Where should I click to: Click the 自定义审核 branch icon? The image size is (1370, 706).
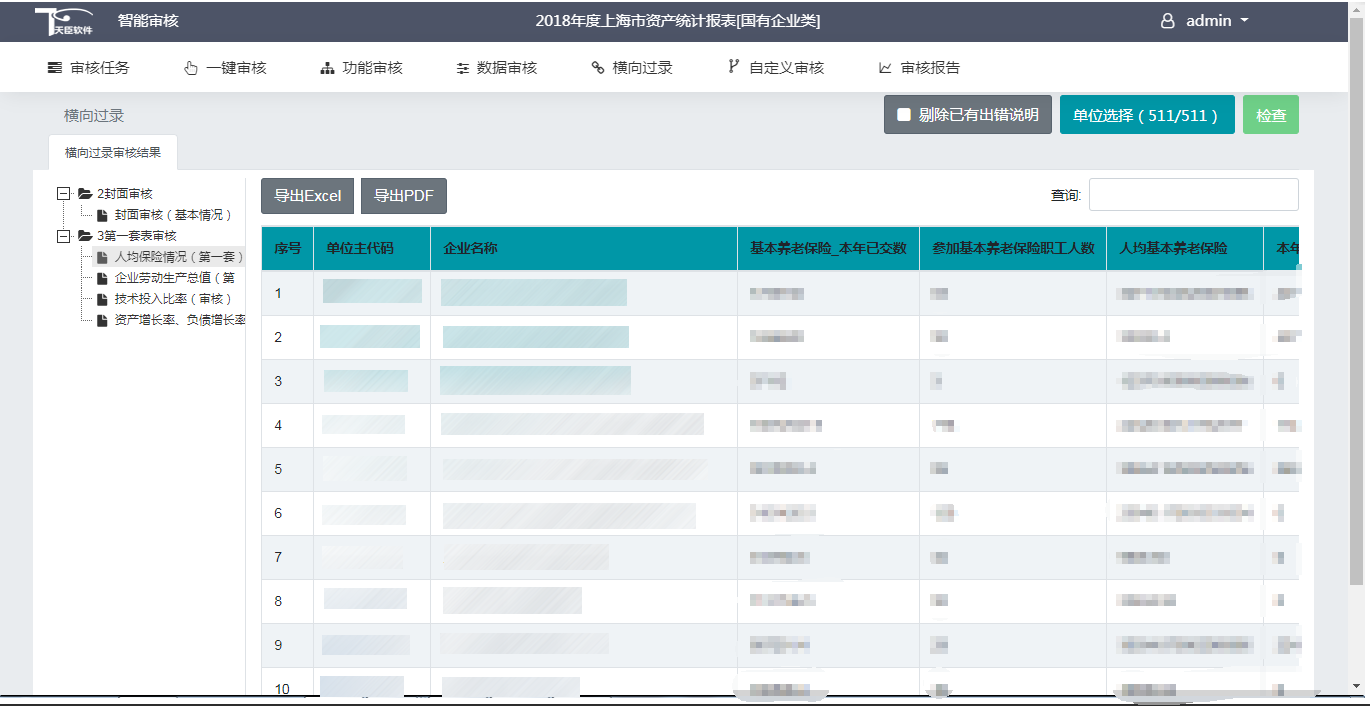(x=734, y=68)
